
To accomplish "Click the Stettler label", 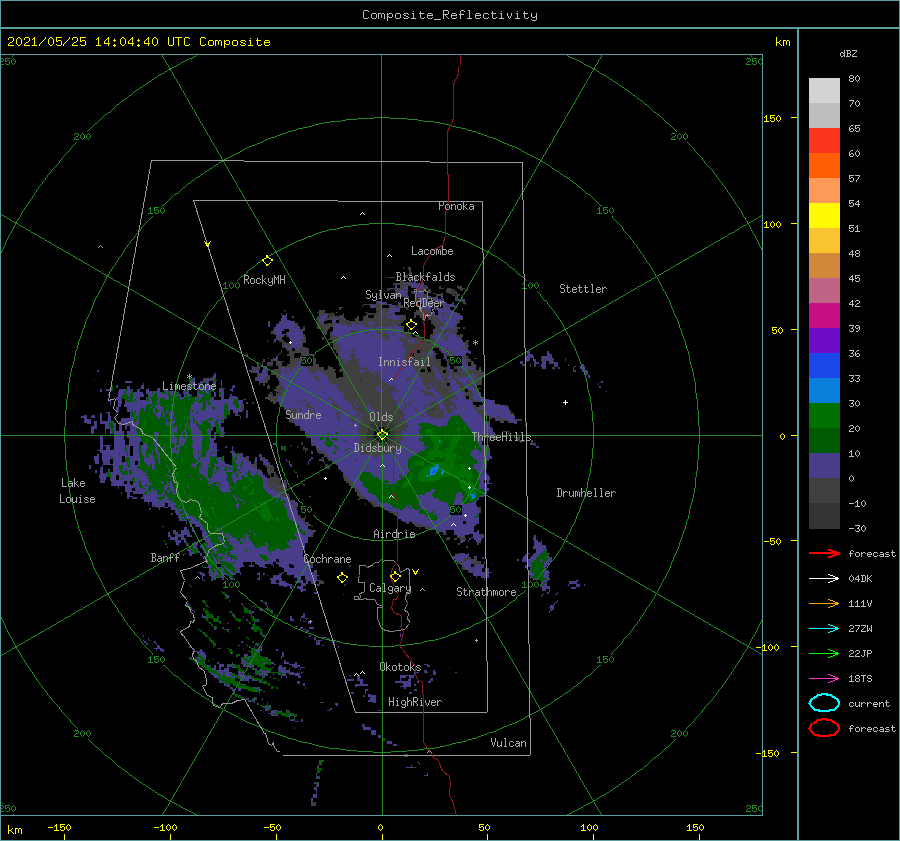I will (x=583, y=289).
